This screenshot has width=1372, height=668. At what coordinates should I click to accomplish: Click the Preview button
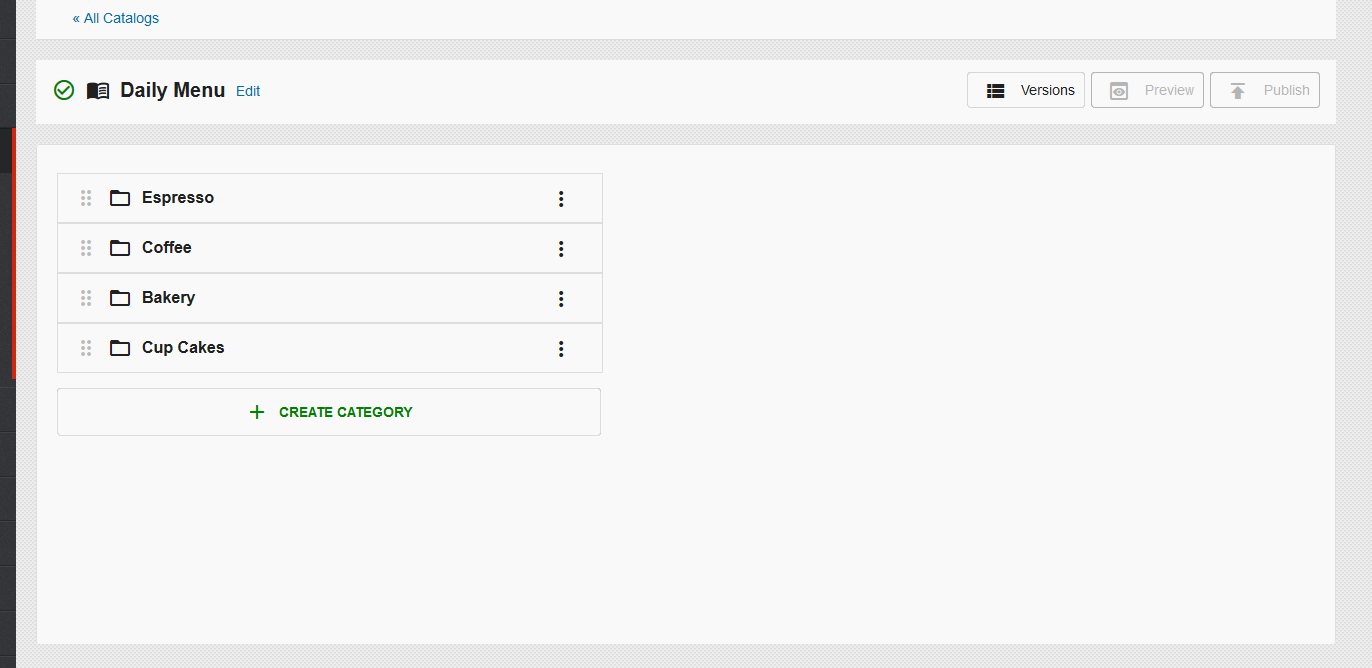point(1147,90)
